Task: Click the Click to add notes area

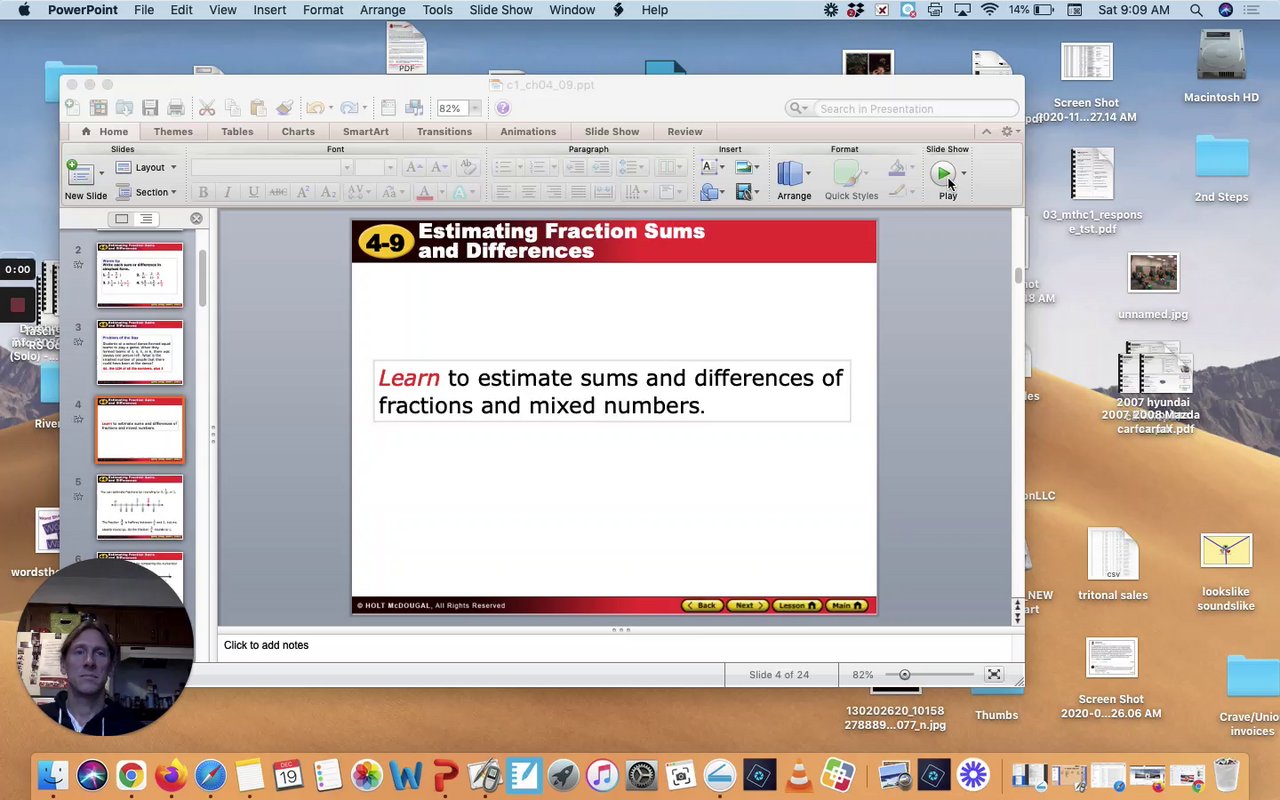Action: (x=620, y=646)
